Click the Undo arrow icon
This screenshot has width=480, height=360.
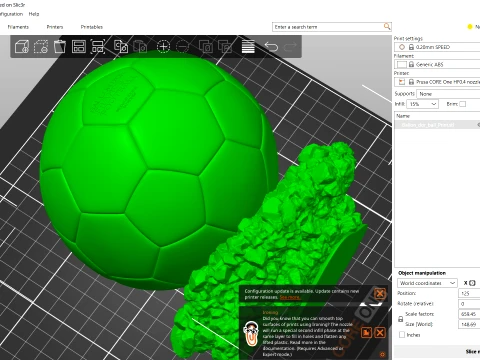click(271, 47)
